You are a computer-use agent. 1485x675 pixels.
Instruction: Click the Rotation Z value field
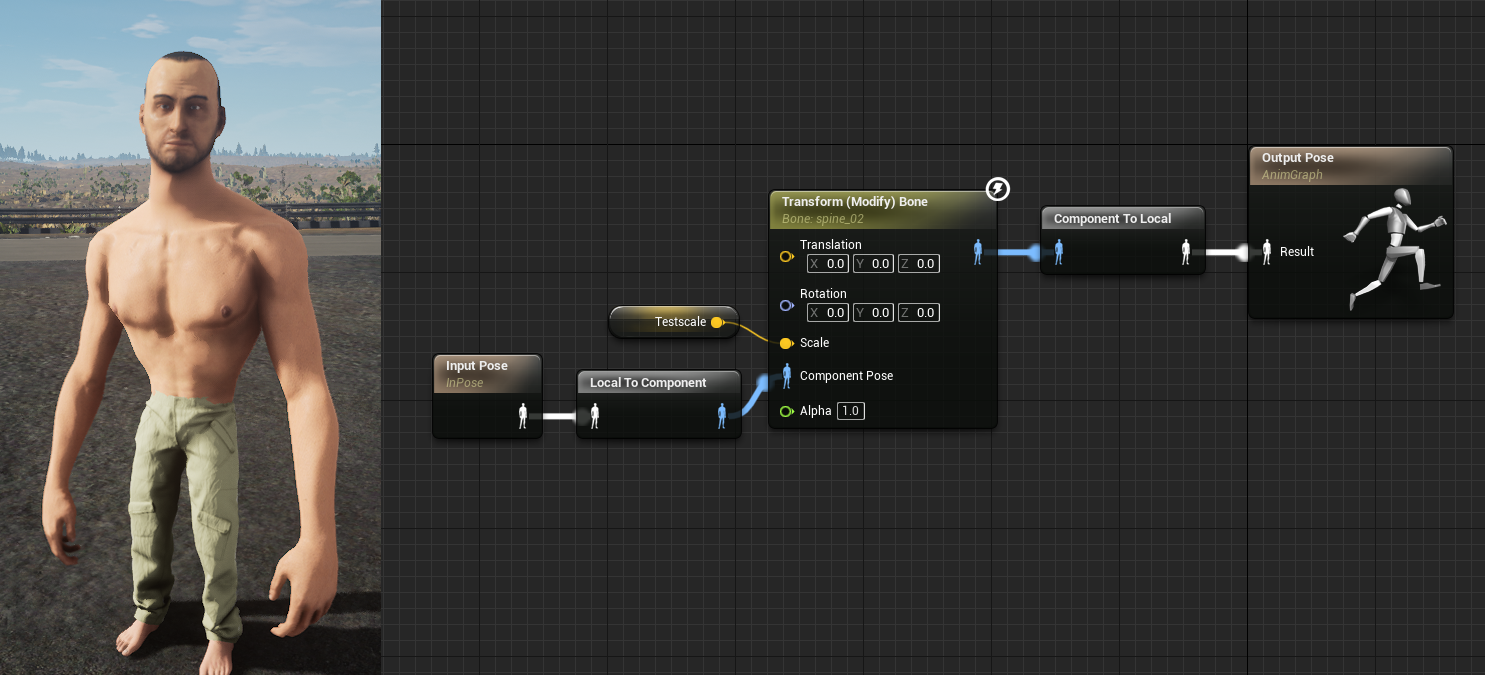coord(918,313)
